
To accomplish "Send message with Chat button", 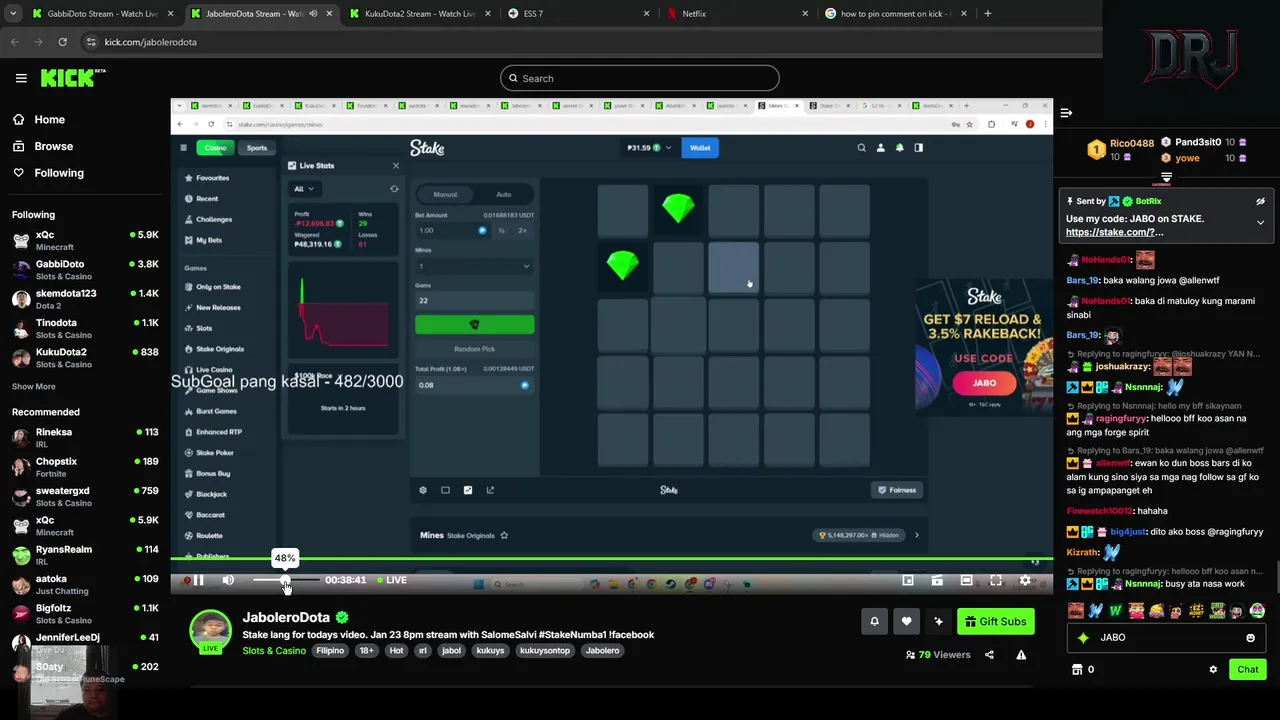I will 1248,670.
